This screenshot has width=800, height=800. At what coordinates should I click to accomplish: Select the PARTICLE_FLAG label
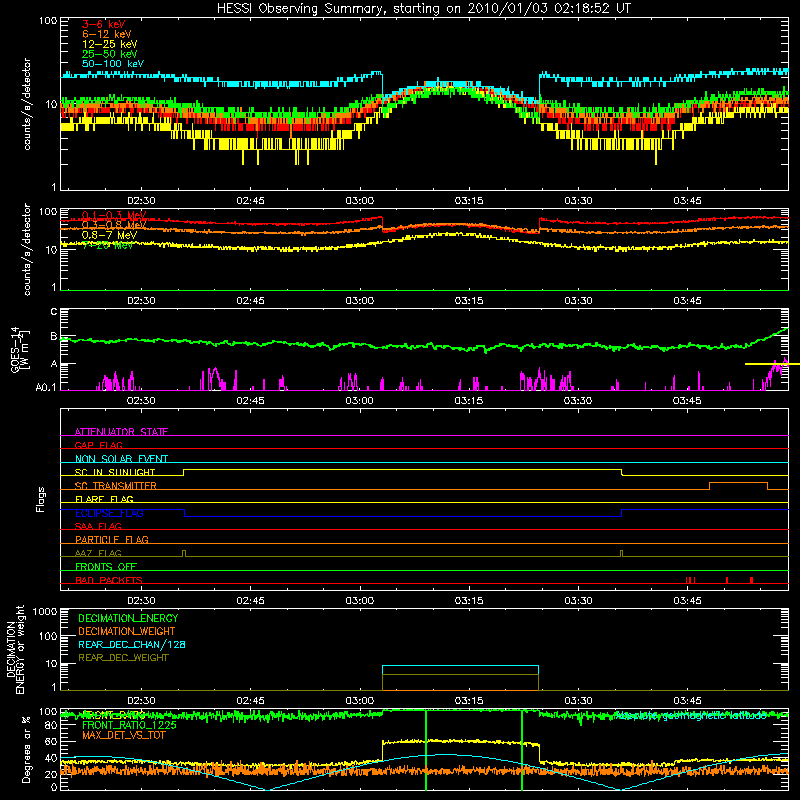112,539
